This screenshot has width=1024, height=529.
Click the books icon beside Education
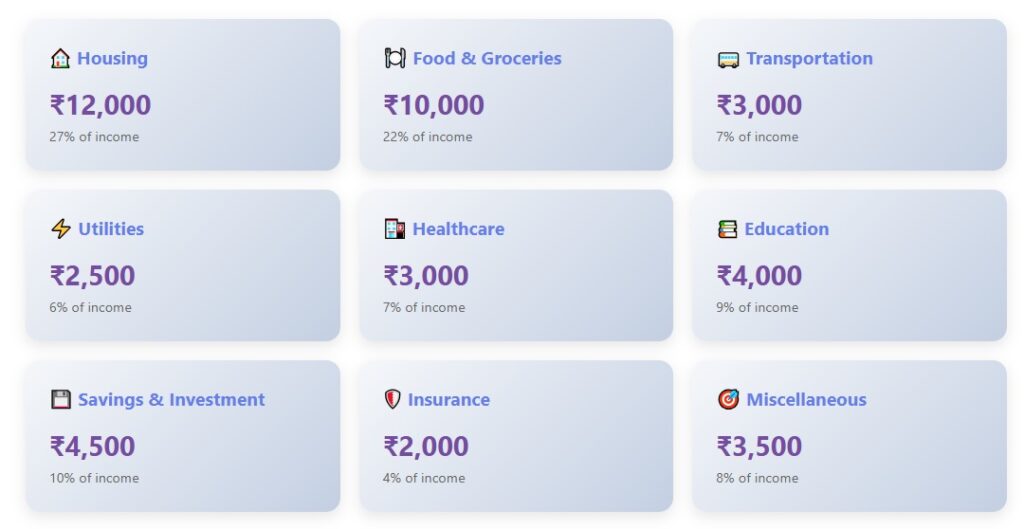coord(727,229)
